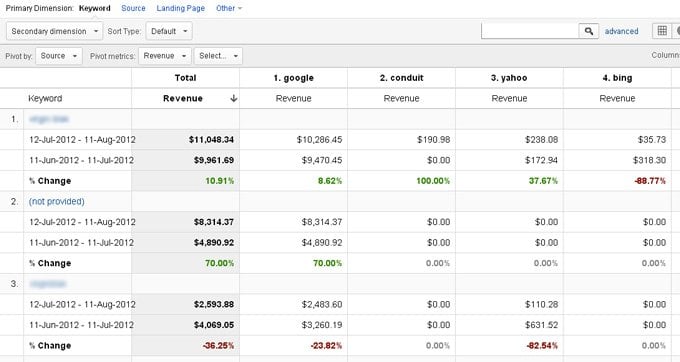
Task: Select the -88.77% change value
Action: pos(650,181)
